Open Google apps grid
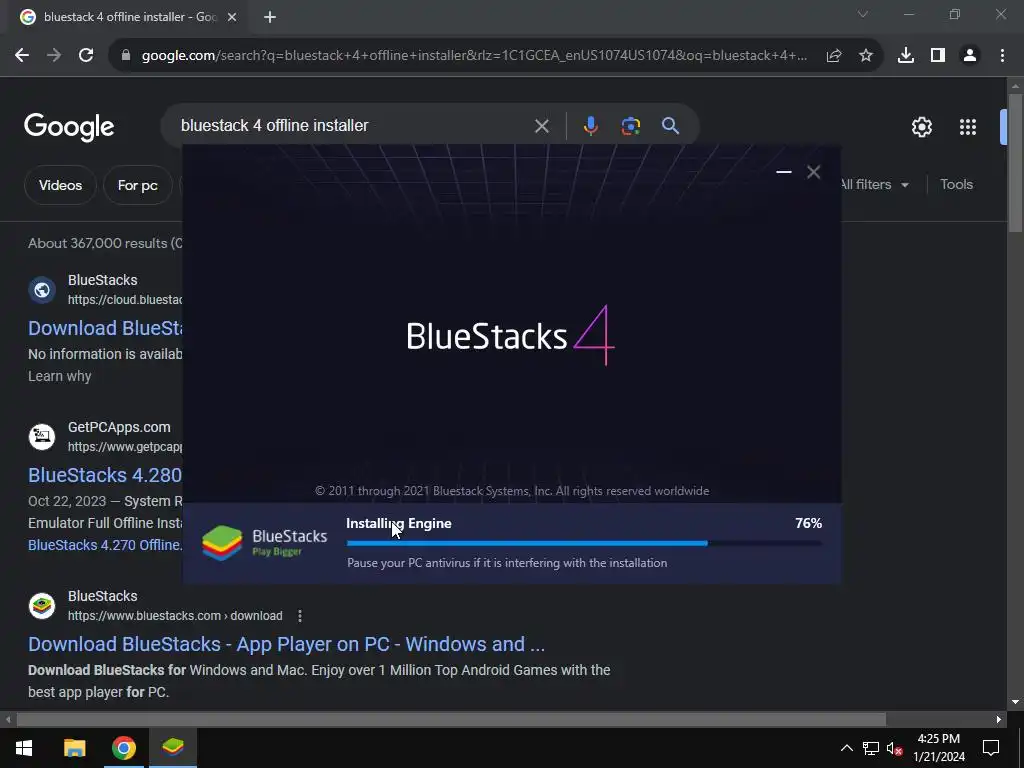Screen dimensions: 1024x768 coord(968,127)
